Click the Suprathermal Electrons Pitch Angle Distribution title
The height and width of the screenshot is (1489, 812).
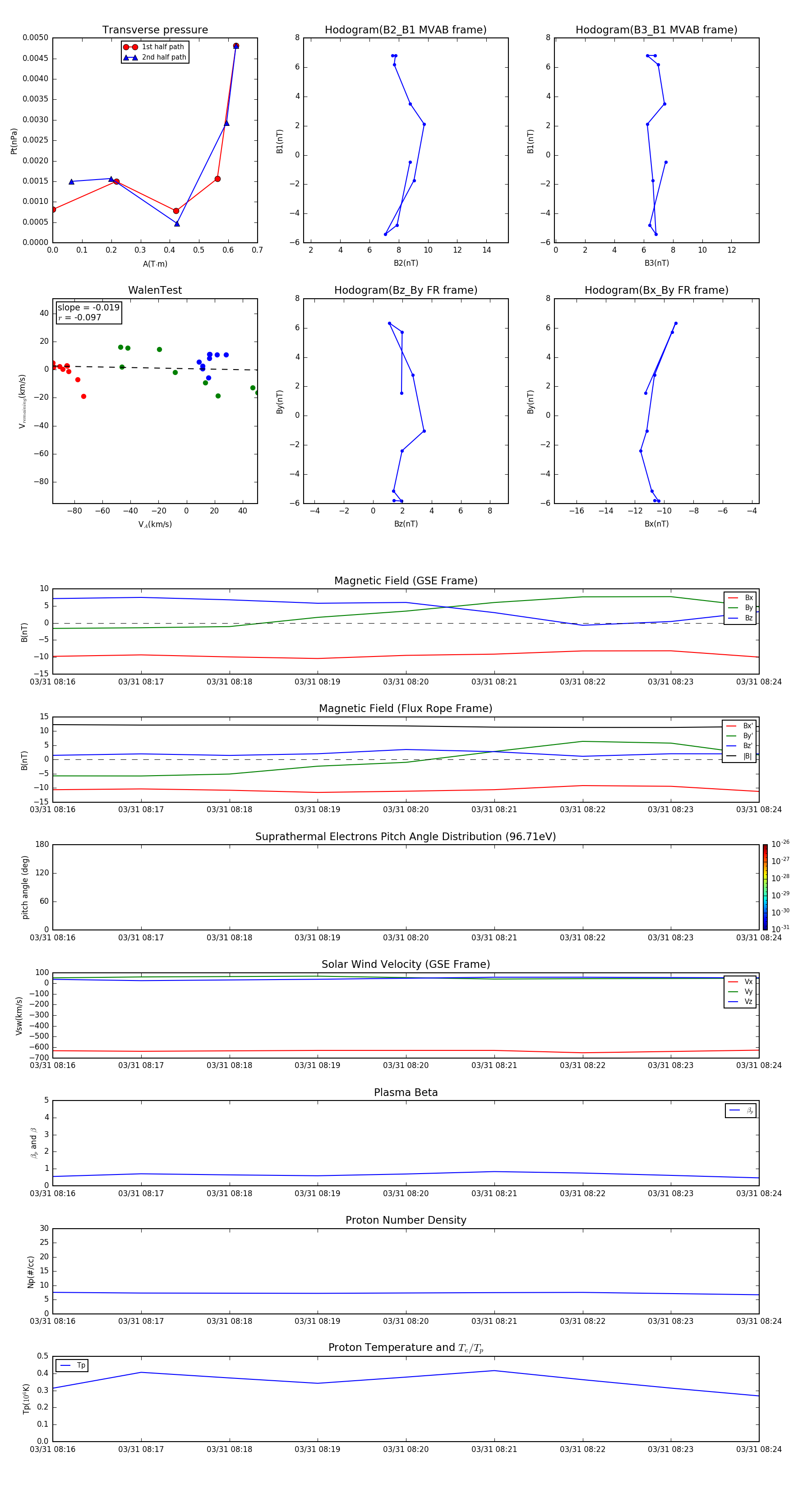pyautogui.click(x=406, y=837)
